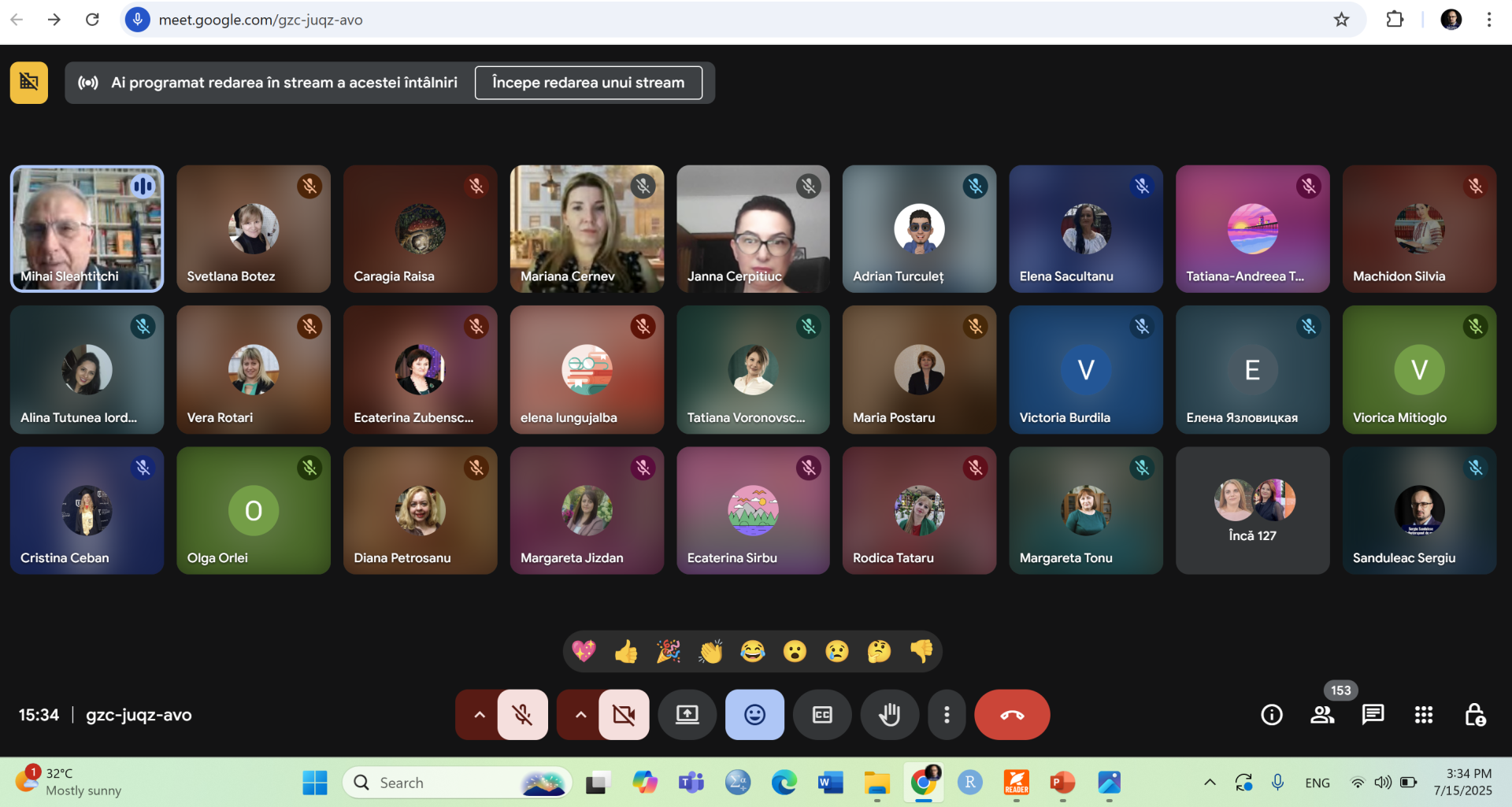The width and height of the screenshot is (1512, 807).
Task: Open Microsoft Teams from the taskbar
Action: [691, 783]
